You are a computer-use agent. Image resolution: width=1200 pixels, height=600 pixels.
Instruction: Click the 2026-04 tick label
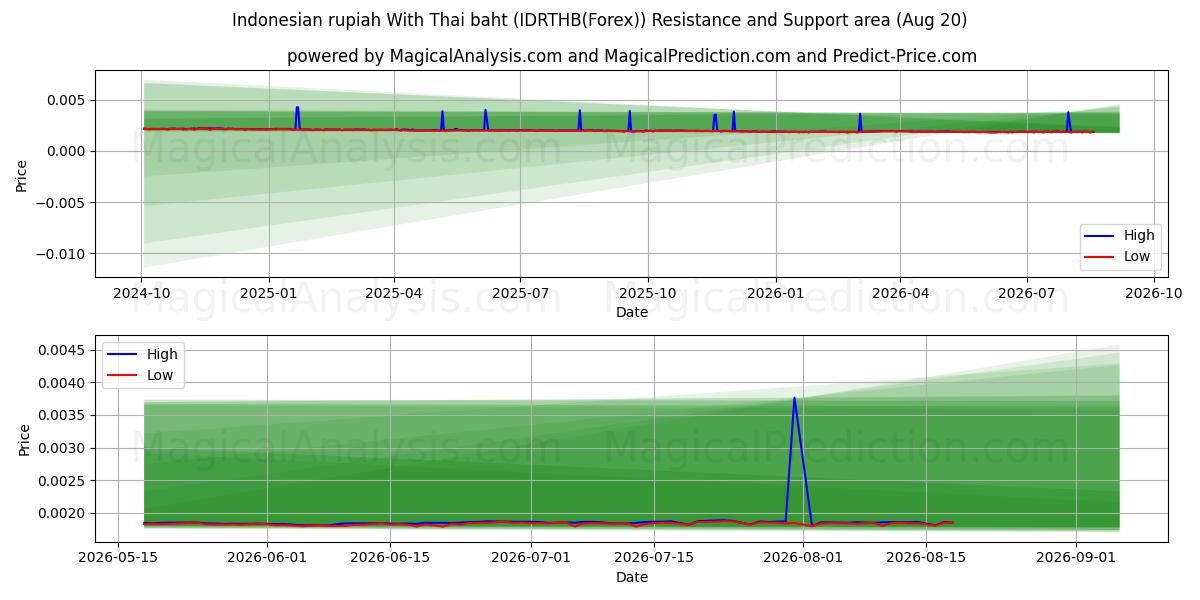click(x=900, y=294)
